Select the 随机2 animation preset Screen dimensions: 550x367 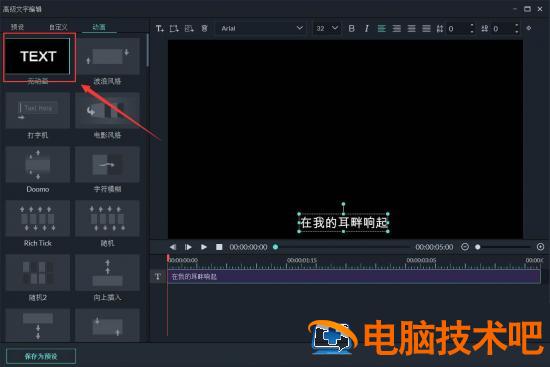tap(38, 273)
